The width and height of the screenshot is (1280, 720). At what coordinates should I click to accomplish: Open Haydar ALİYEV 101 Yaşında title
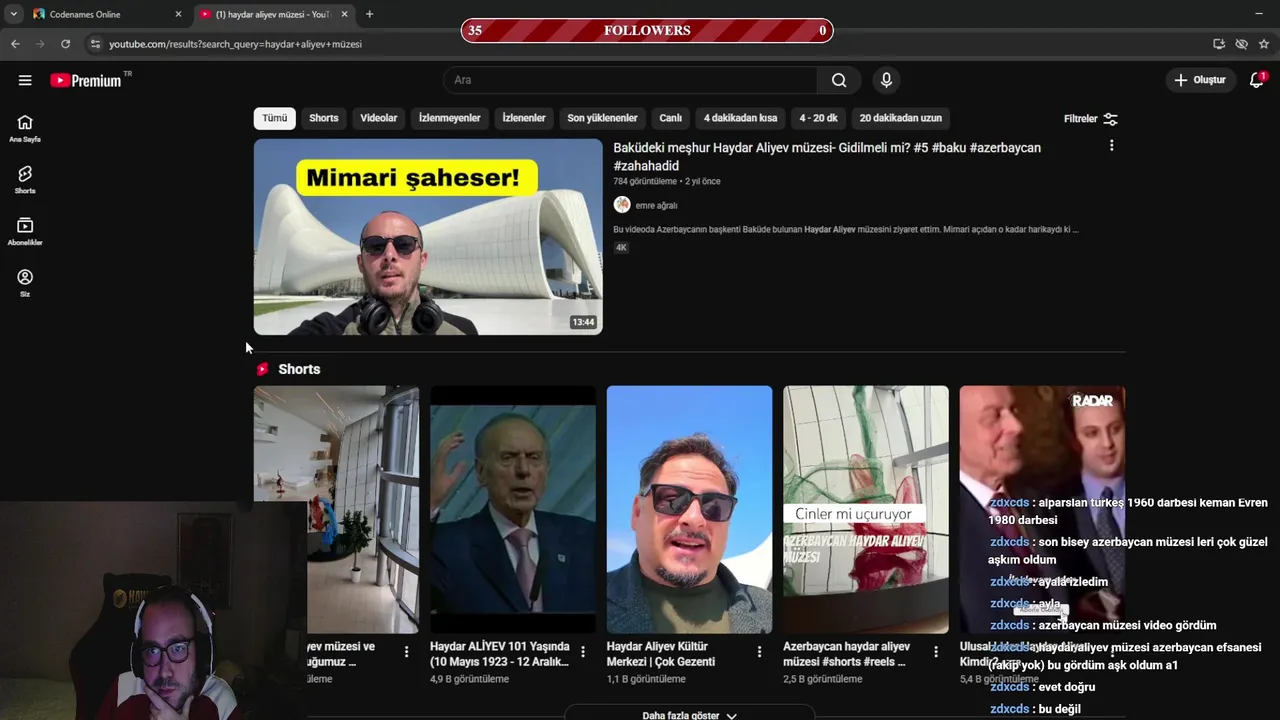point(500,654)
